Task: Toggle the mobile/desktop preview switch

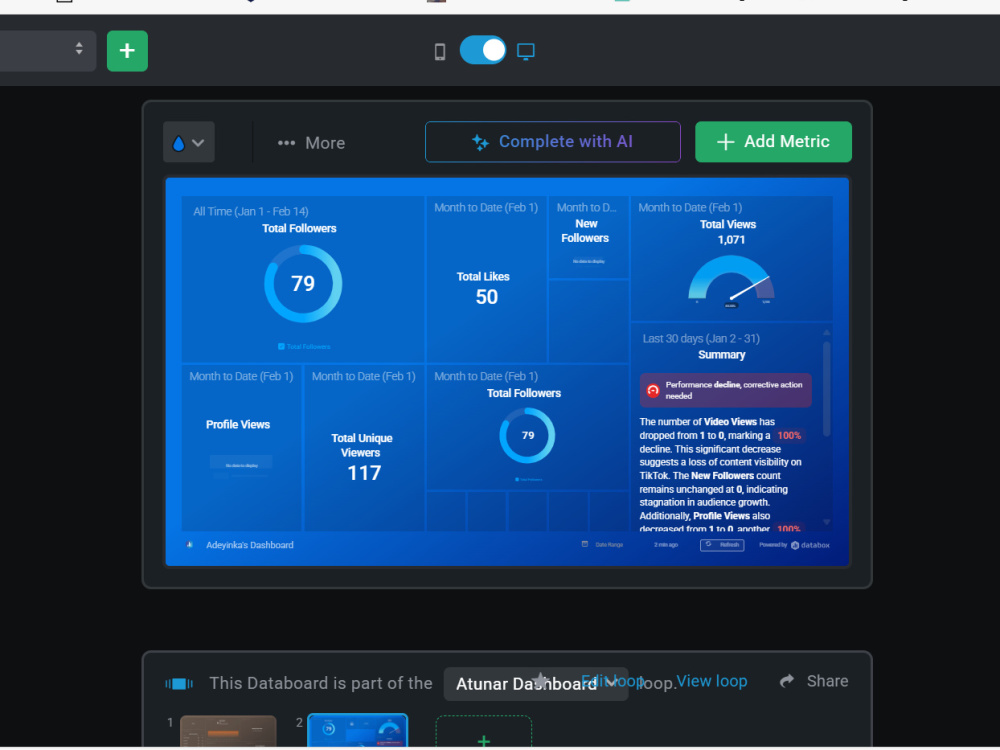Action: [483, 49]
